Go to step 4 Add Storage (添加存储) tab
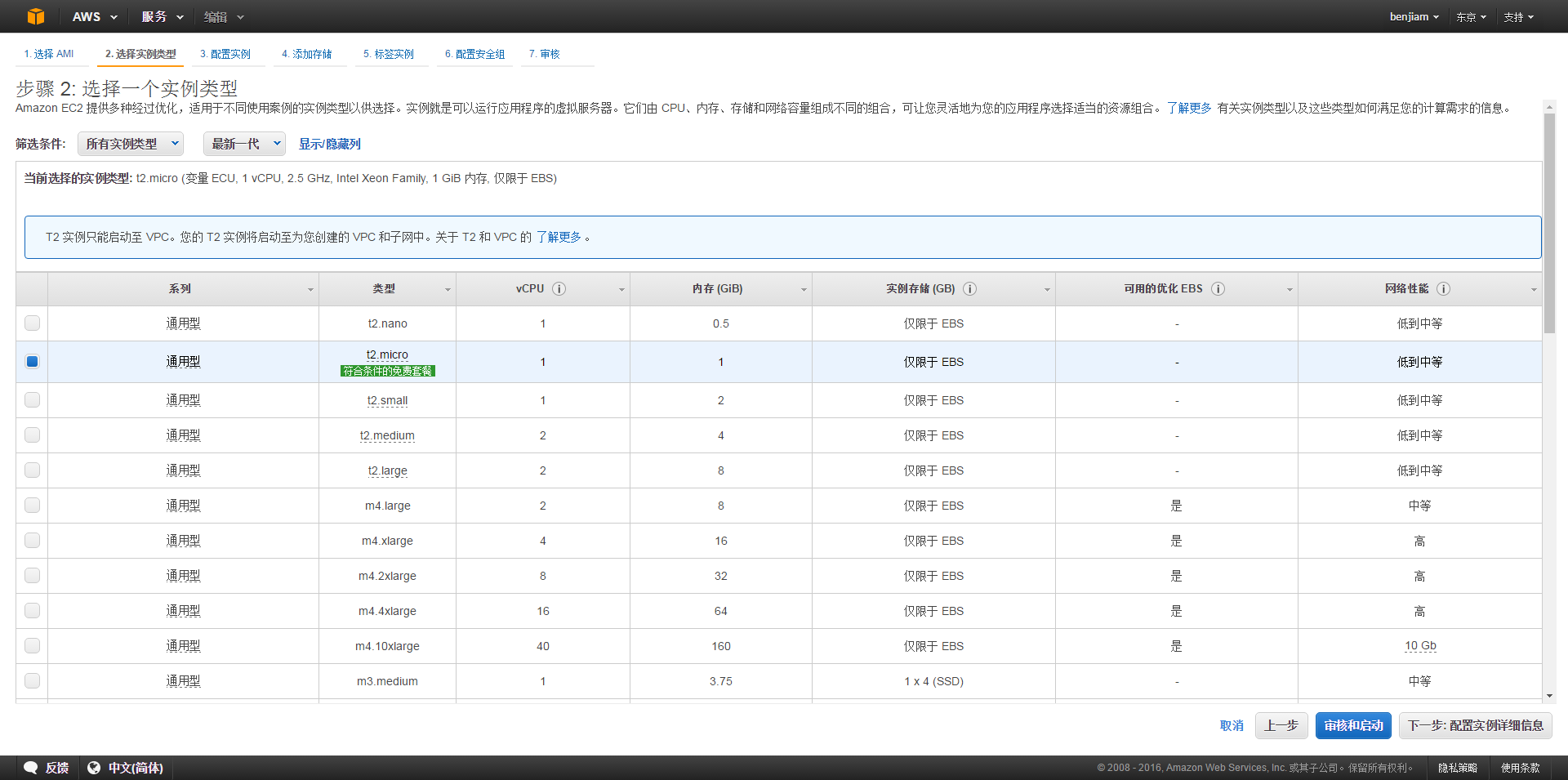Viewport: 1568px width, 780px height. pos(307,54)
